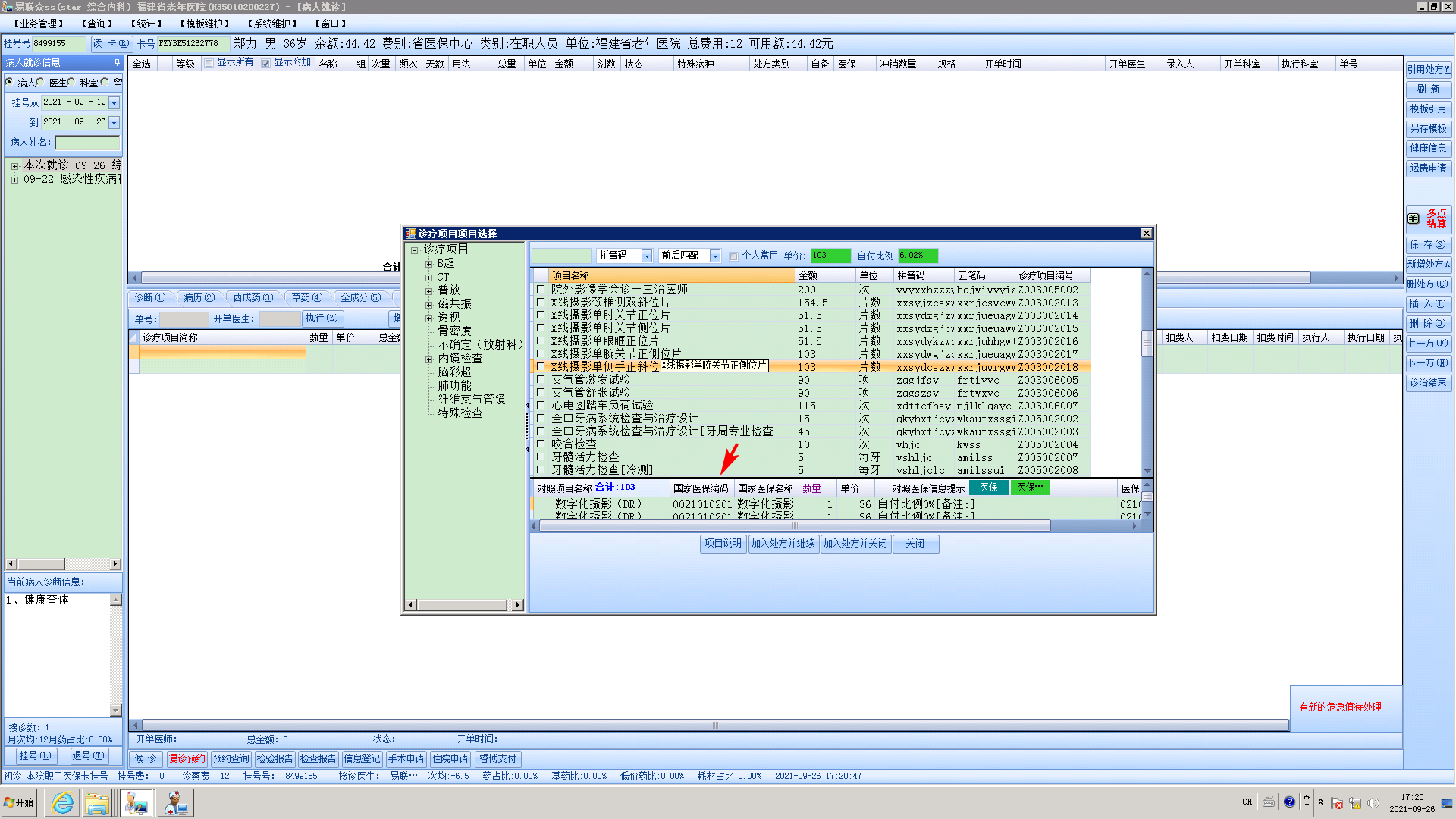
Task: Click the volume speaker tray icon
Action: coord(1373,802)
